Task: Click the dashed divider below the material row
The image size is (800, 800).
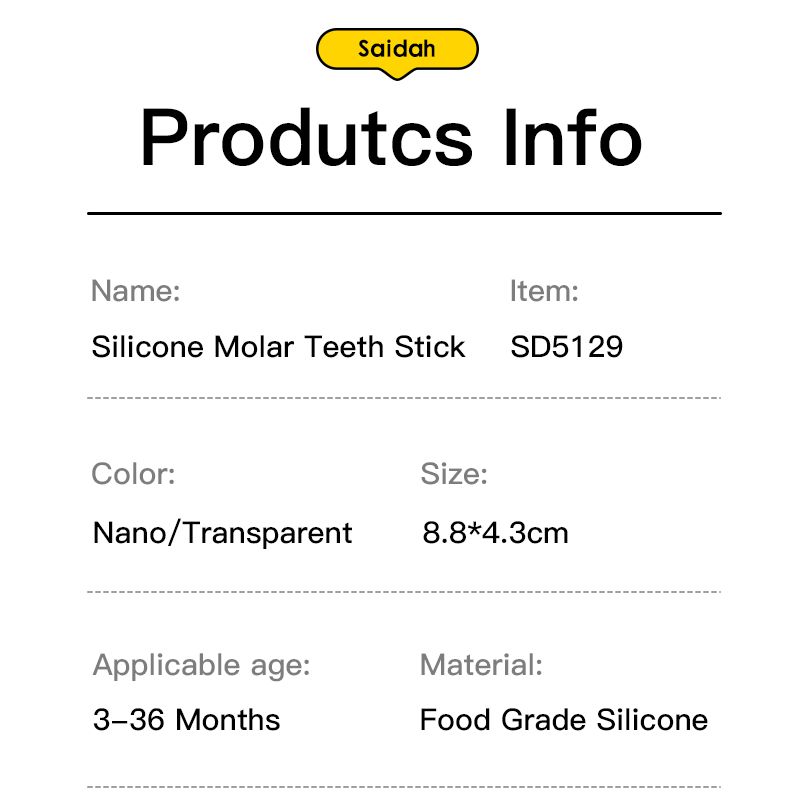Action: click(x=404, y=785)
